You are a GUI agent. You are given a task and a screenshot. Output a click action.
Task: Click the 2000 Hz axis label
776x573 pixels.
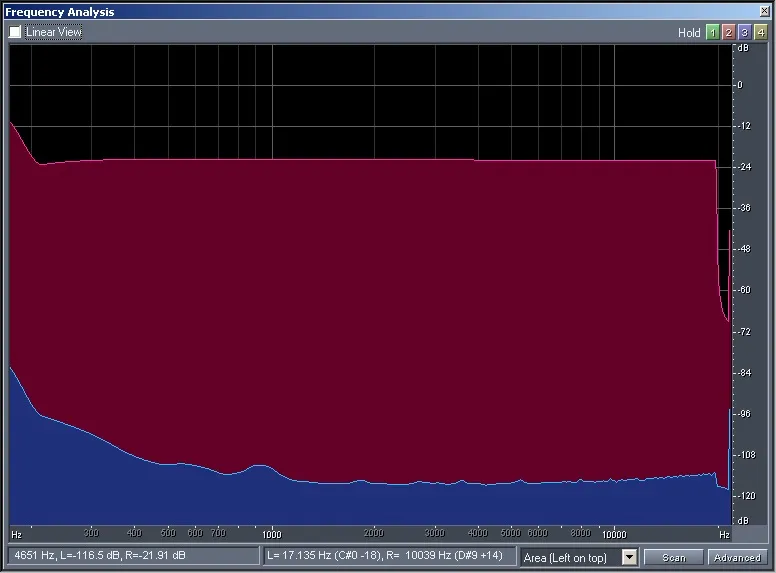pyautogui.click(x=374, y=533)
